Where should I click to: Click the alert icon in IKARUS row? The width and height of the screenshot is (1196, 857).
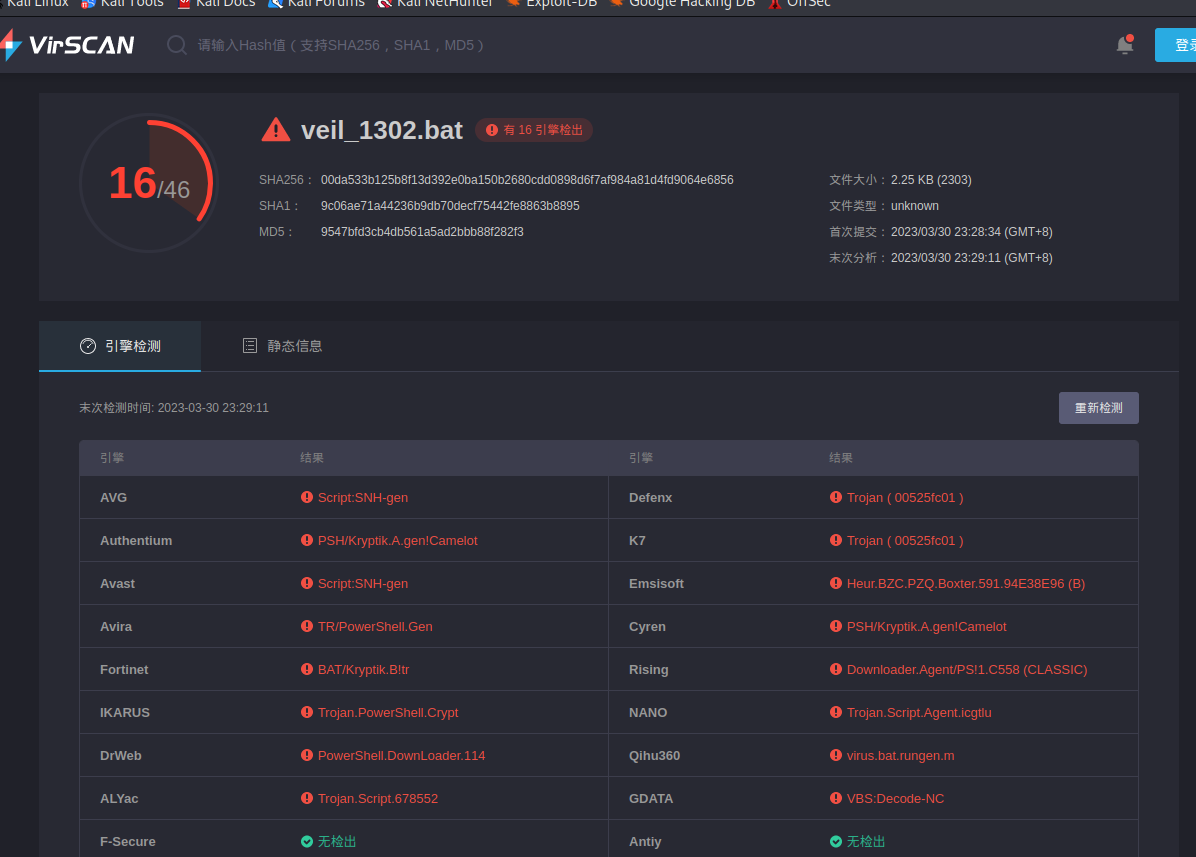(x=307, y=712)
